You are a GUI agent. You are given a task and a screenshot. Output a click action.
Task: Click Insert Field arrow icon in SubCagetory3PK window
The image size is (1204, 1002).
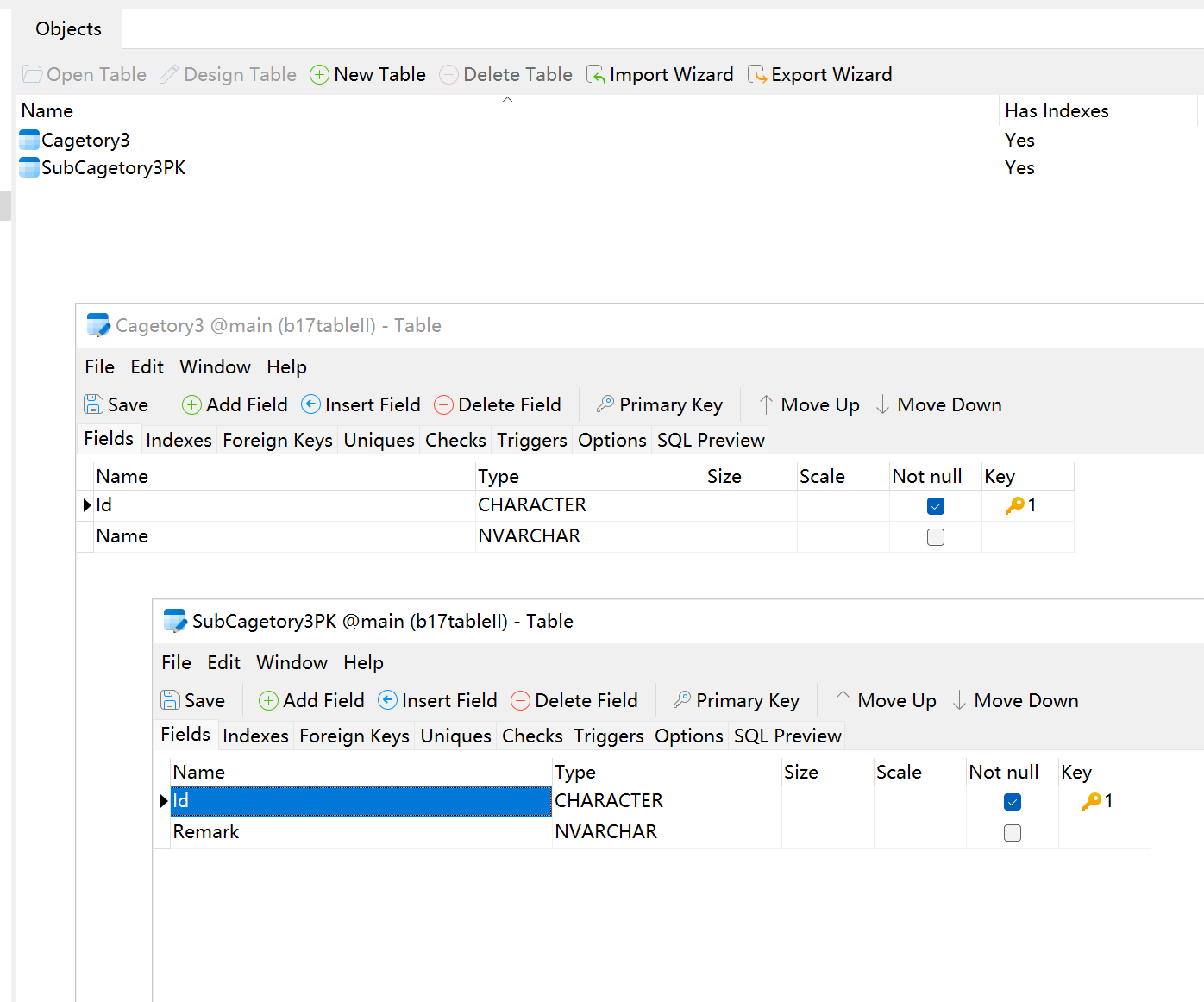tap(387, 700)
